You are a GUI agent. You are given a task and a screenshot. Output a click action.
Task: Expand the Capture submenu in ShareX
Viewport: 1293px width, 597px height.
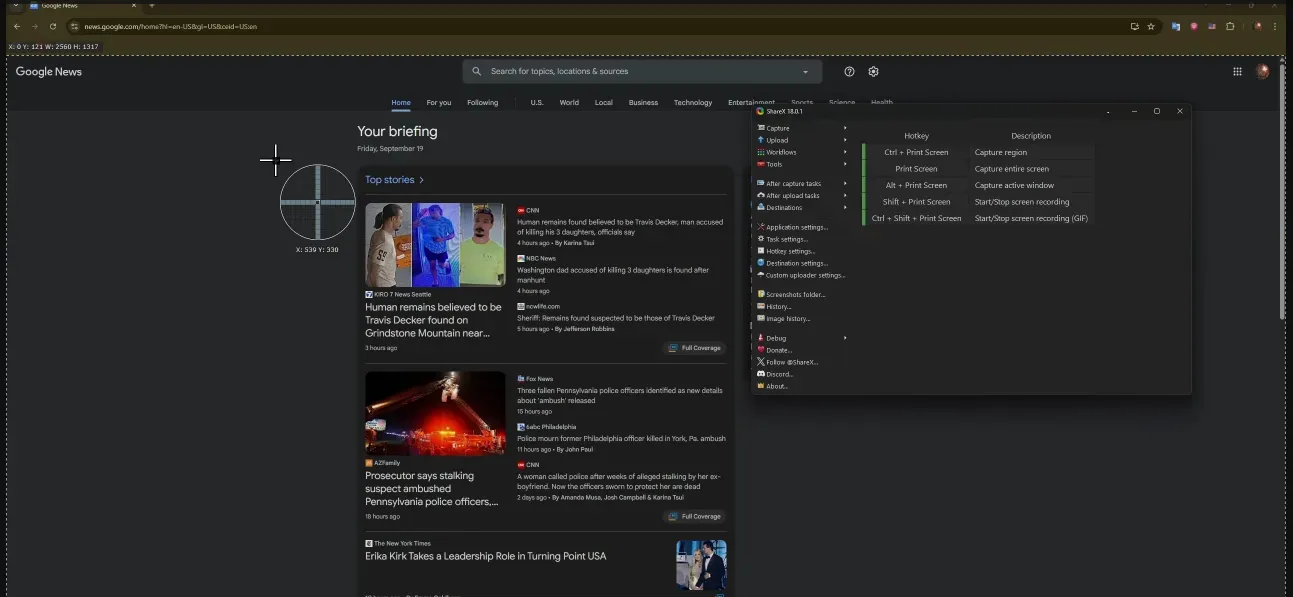click(778, 128)
